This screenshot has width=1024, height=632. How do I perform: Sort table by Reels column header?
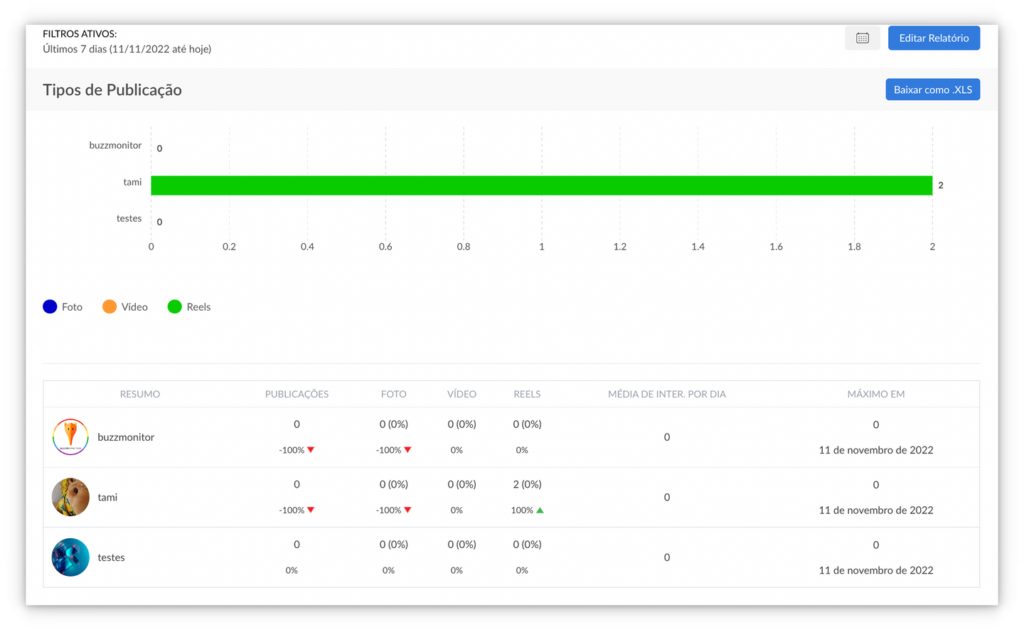coord(526,394)
